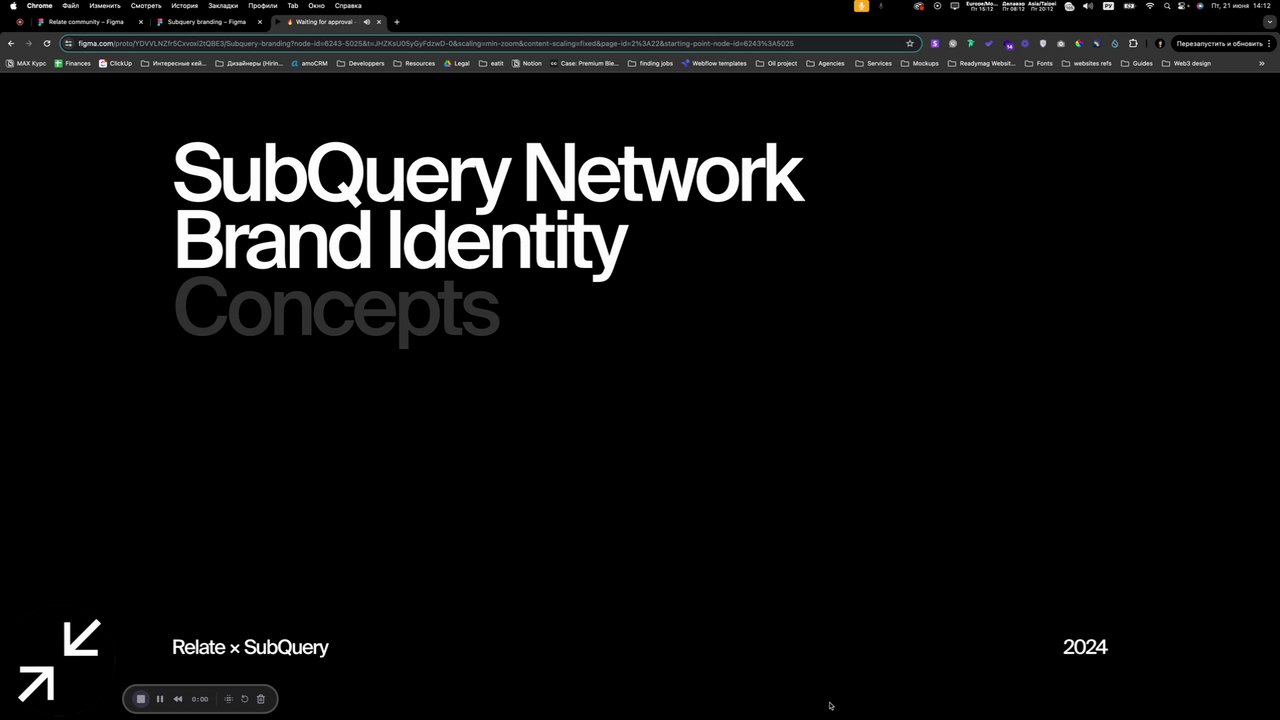Screen dimensions: 1280x720
Task: Expand the tab search dropdown arrow
Action: tap(1269, 22)
